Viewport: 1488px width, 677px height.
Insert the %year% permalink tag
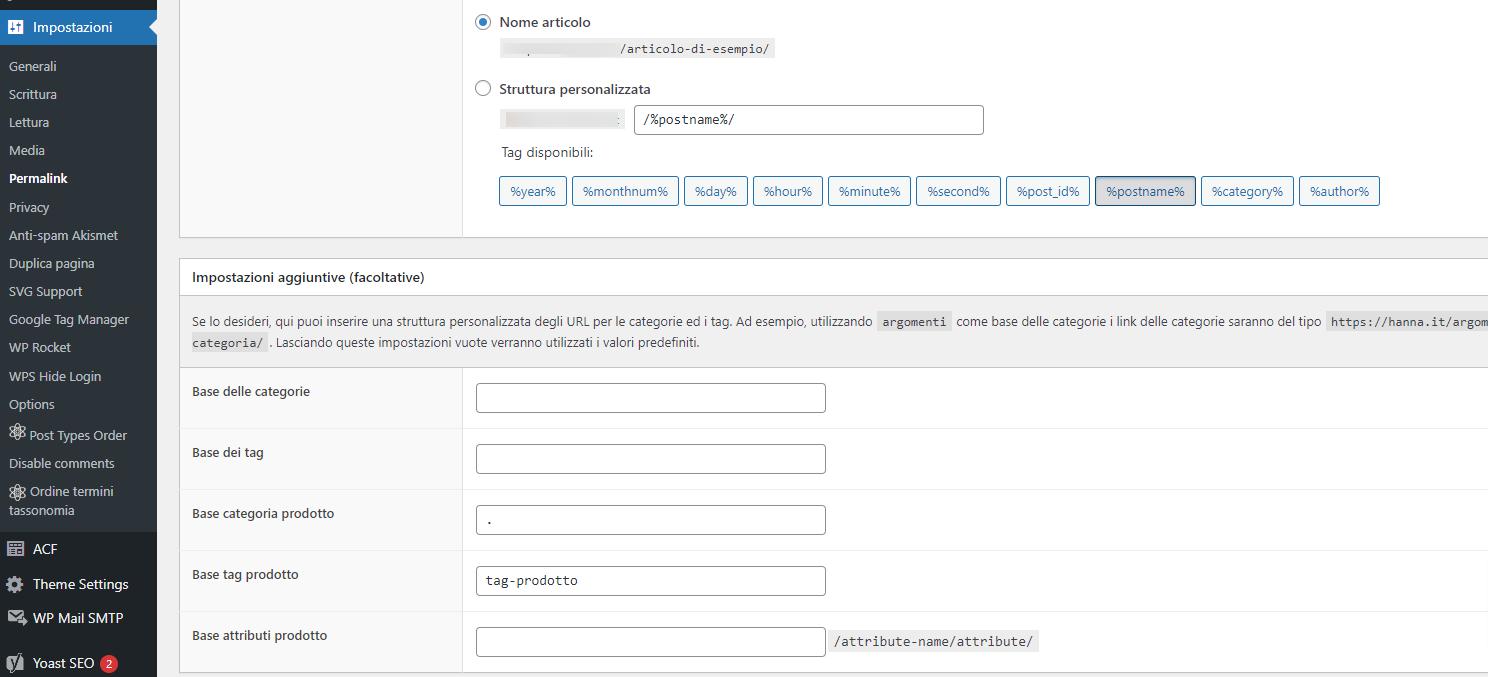(532, 190)
